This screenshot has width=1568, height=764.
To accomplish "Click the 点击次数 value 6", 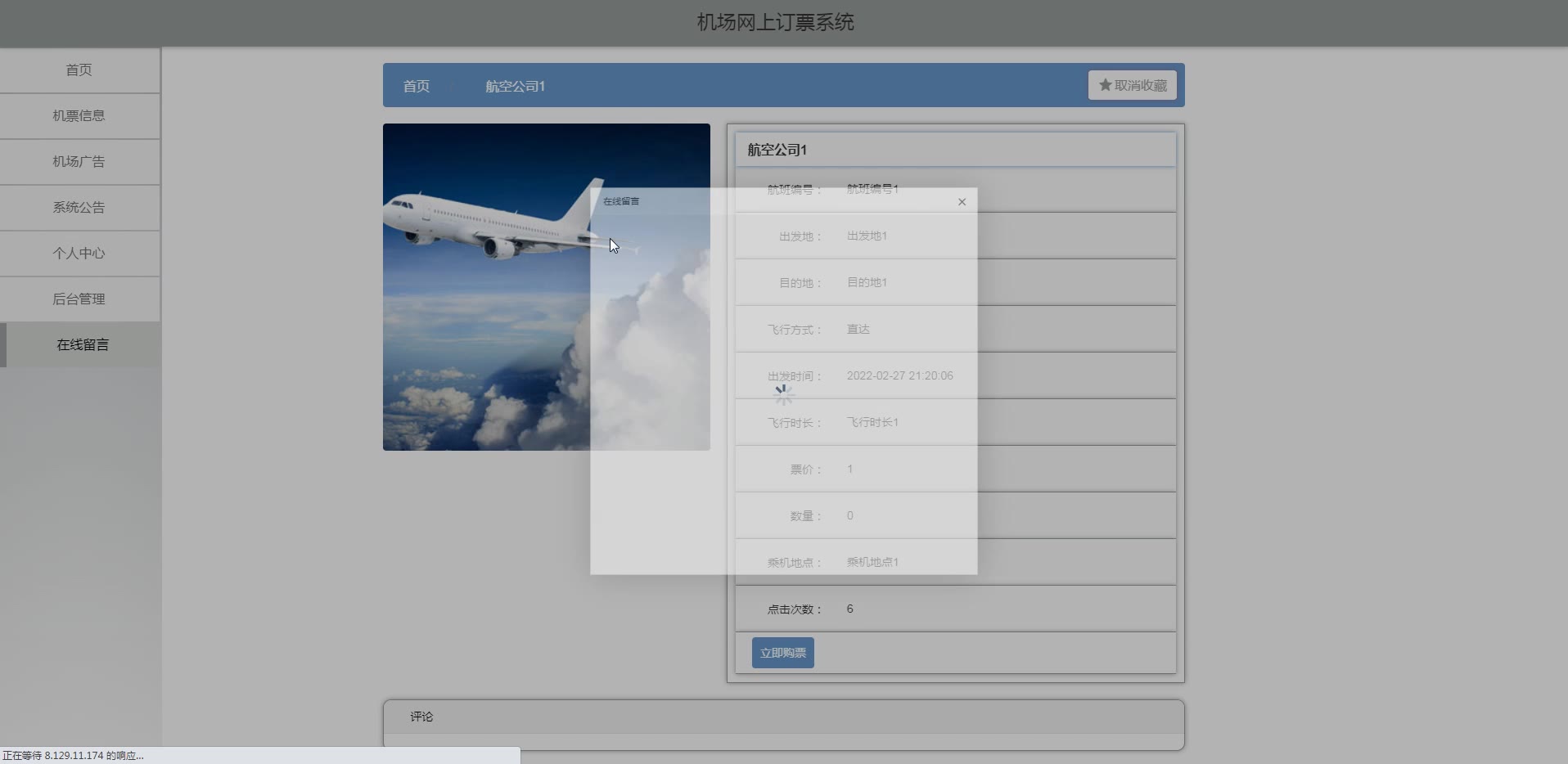I will click(x=849, y=609).
